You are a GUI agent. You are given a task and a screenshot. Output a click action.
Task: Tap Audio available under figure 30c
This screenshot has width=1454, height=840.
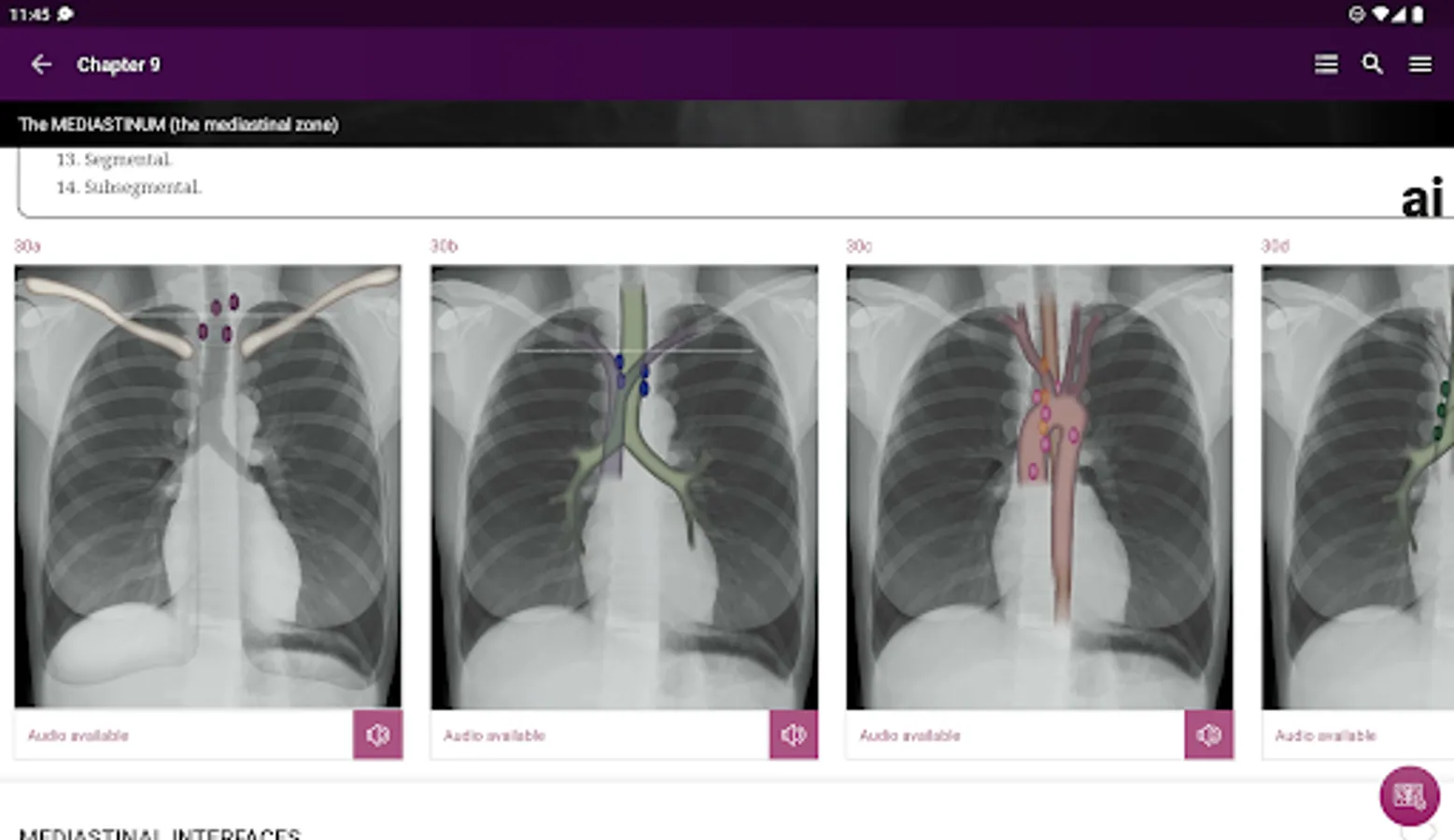pyautogui.click(x=910, y=735)
